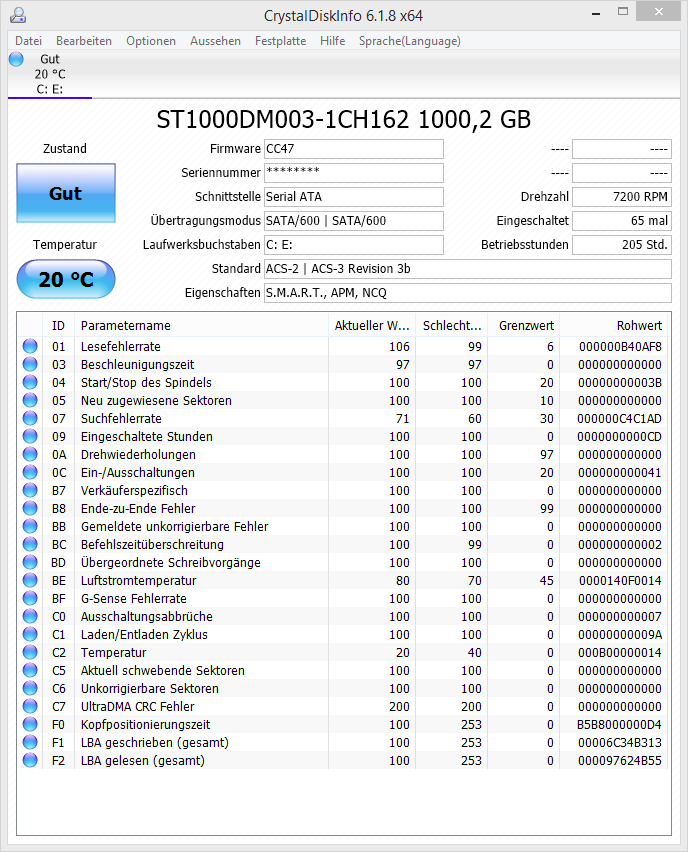Click the status orb for Unkorrigierbare Sektoren row
Image resolution: width=688 pixels, height=852 pixels.
pyautogui.click(x=30, y=688)
